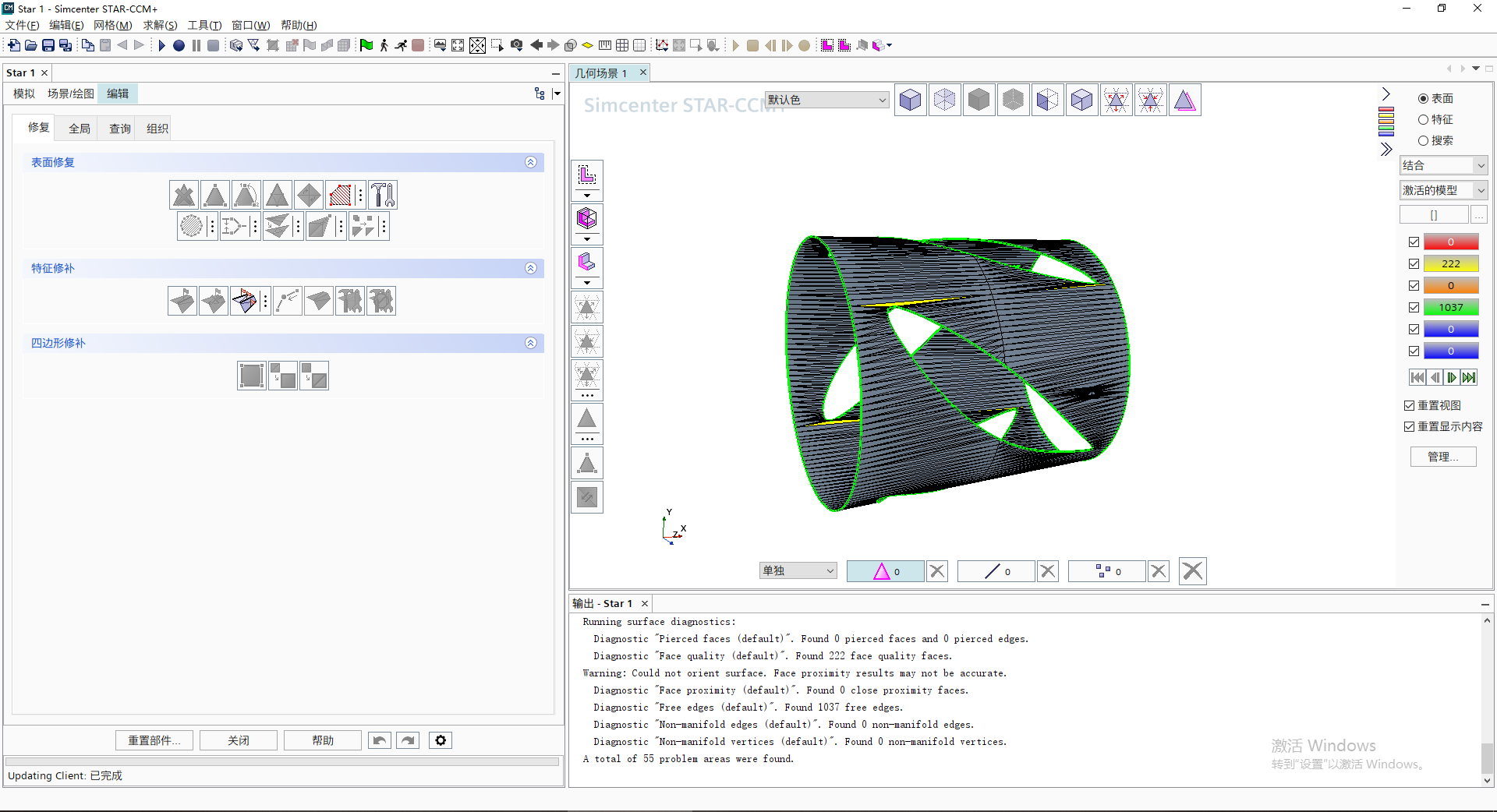Image resolution: width=1497 pixels, height=812 pixels.
Task: Click the 关闭 button
Action: [x=239, y=740]
